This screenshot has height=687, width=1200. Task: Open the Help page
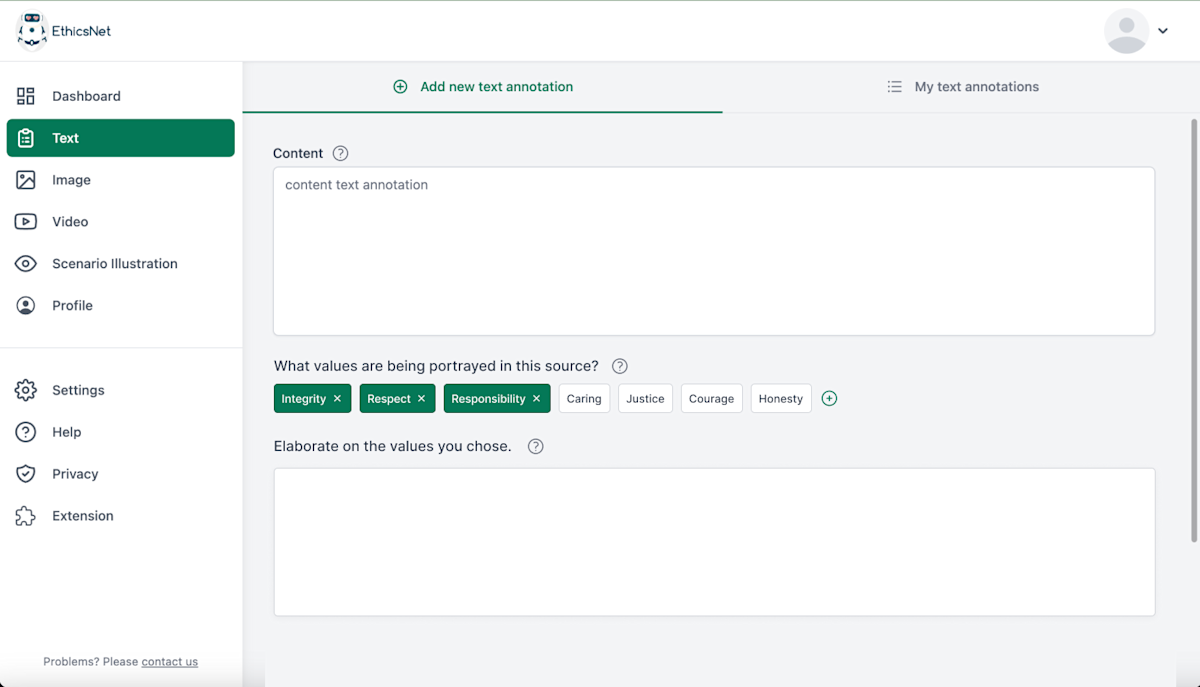tap(121, 432)
